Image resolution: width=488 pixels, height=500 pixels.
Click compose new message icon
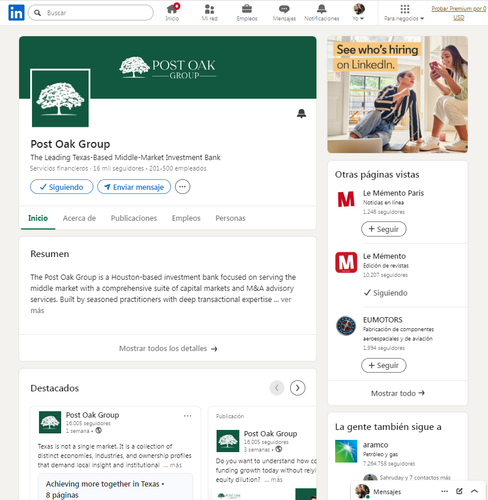pos(459,491)
